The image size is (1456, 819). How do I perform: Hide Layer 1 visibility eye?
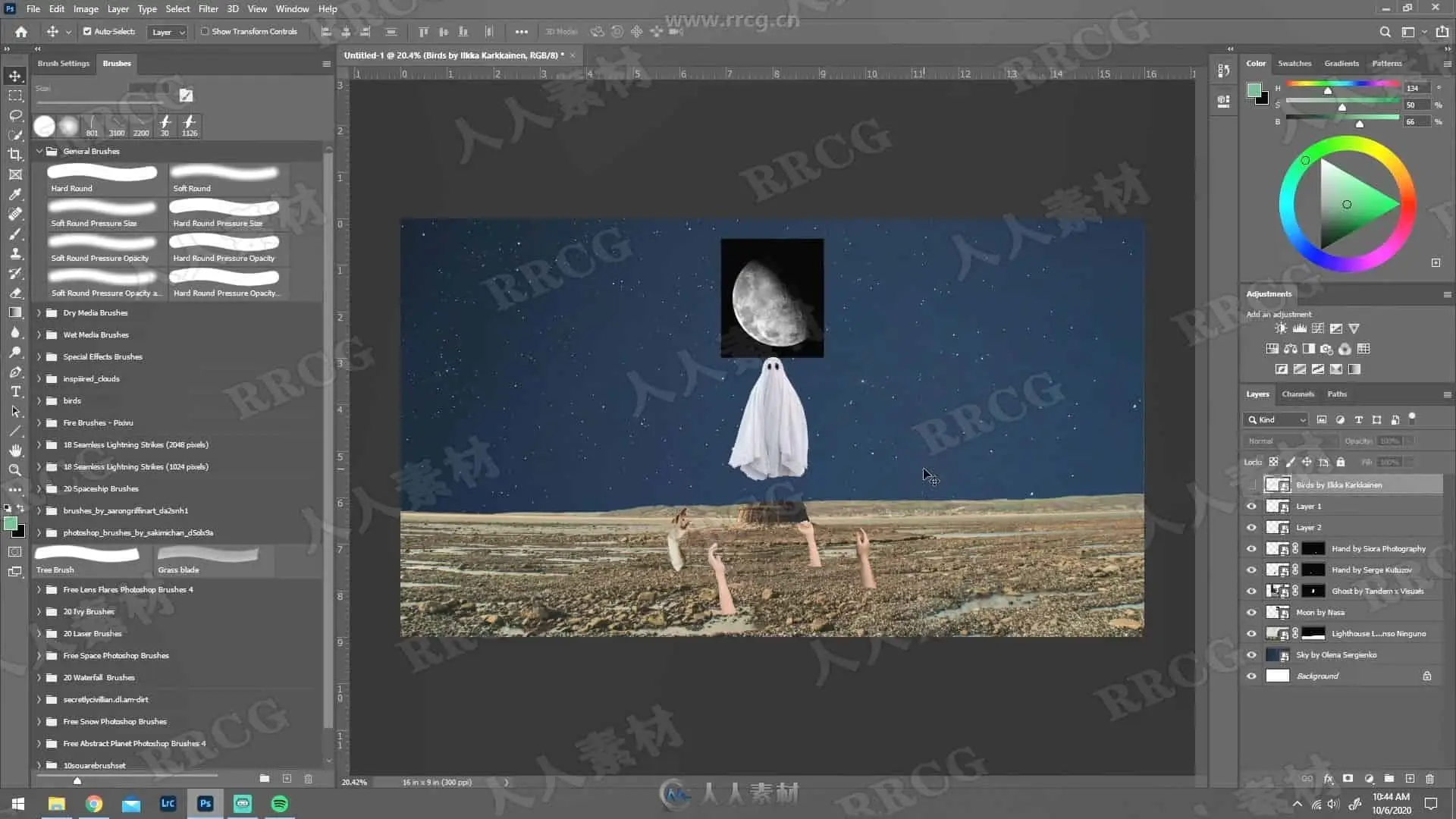coord(1251,506)
